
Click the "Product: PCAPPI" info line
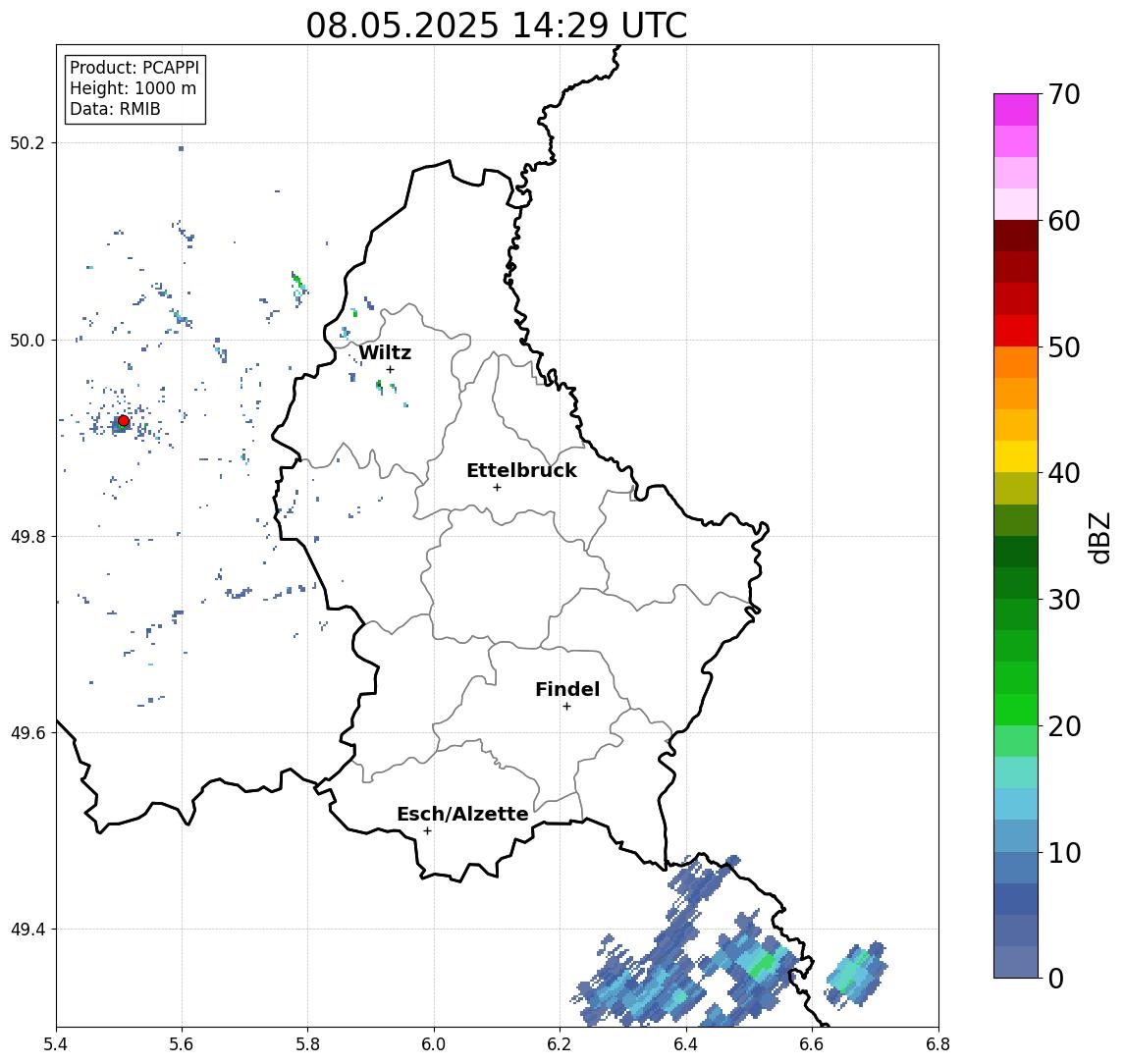point(134,68)
